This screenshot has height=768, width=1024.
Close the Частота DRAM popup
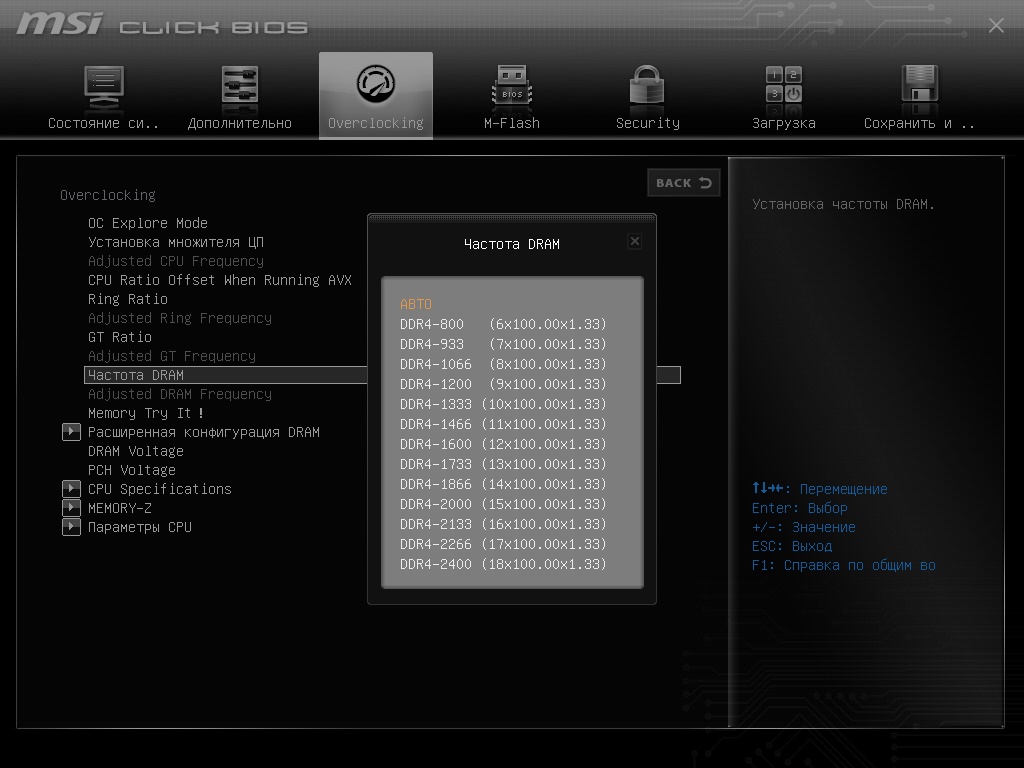point(635,241)
